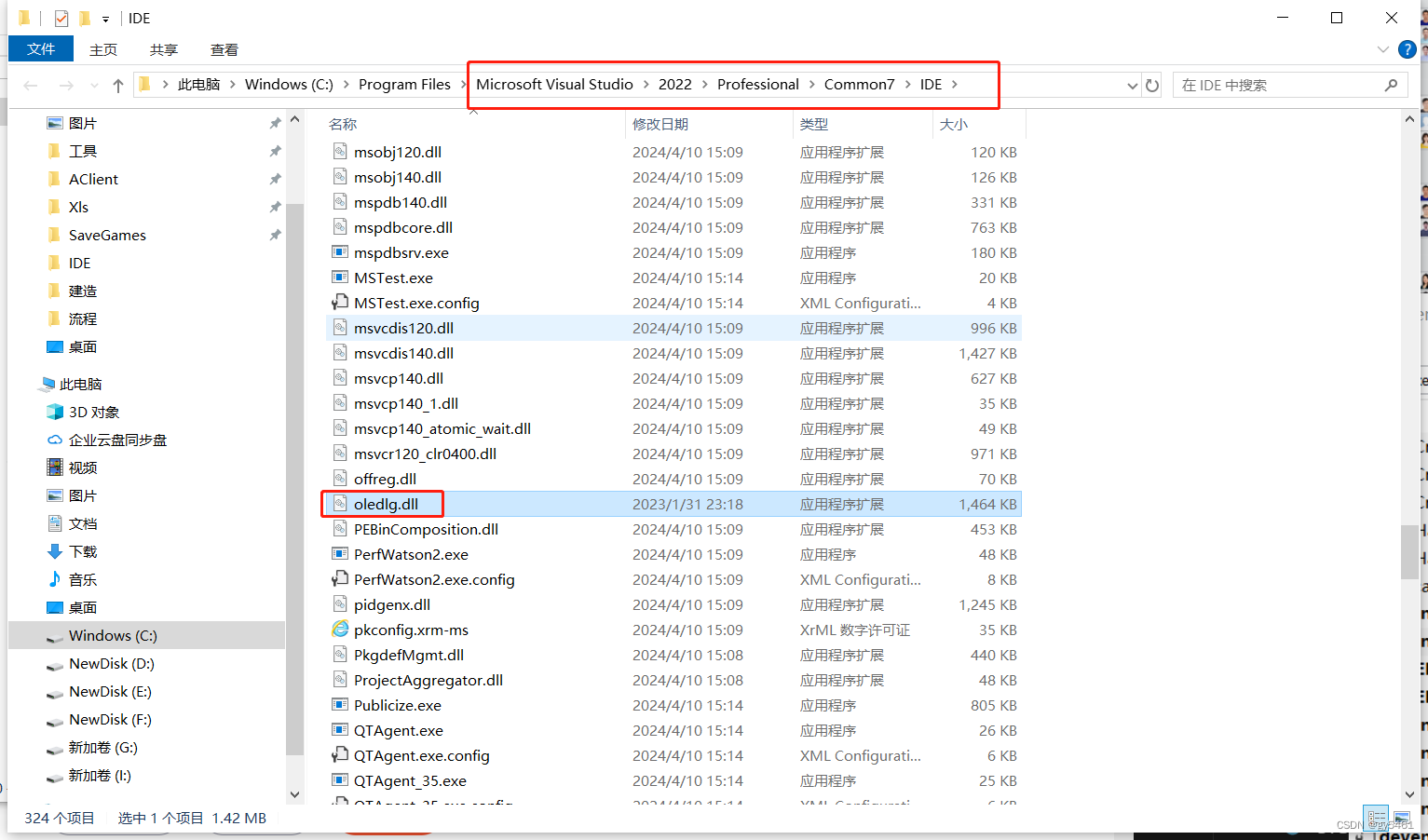Open recent locations dropdown arrow

pos(94,85)
